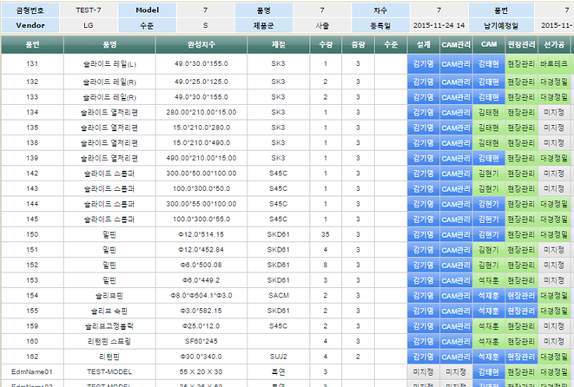
Task: Select material cell S45C in row 145
Action: coord(278,219)
